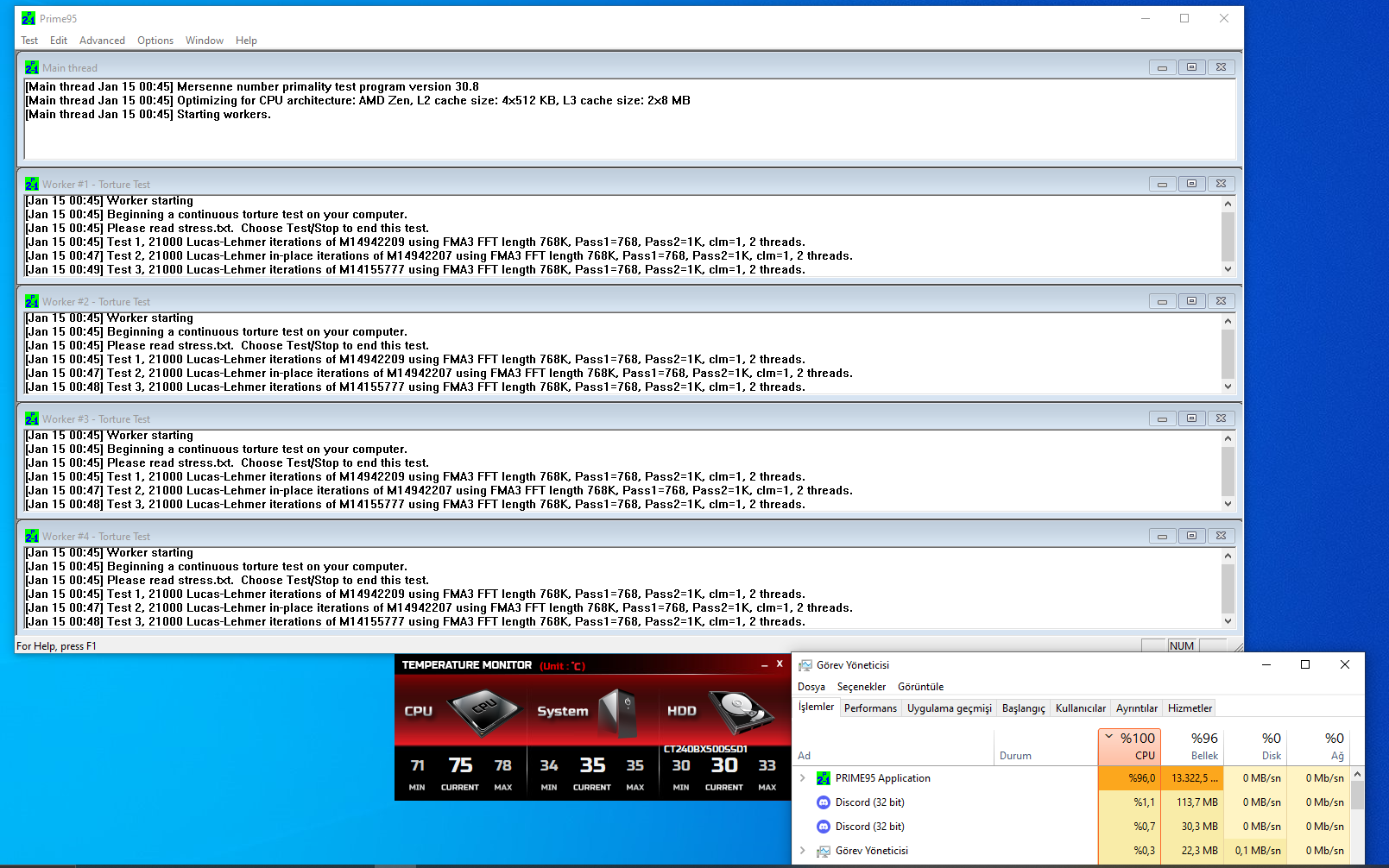Click Worker #3 scrollbar up arrow
Screen dimensions: 1389x868
(x=1228, y=438)
